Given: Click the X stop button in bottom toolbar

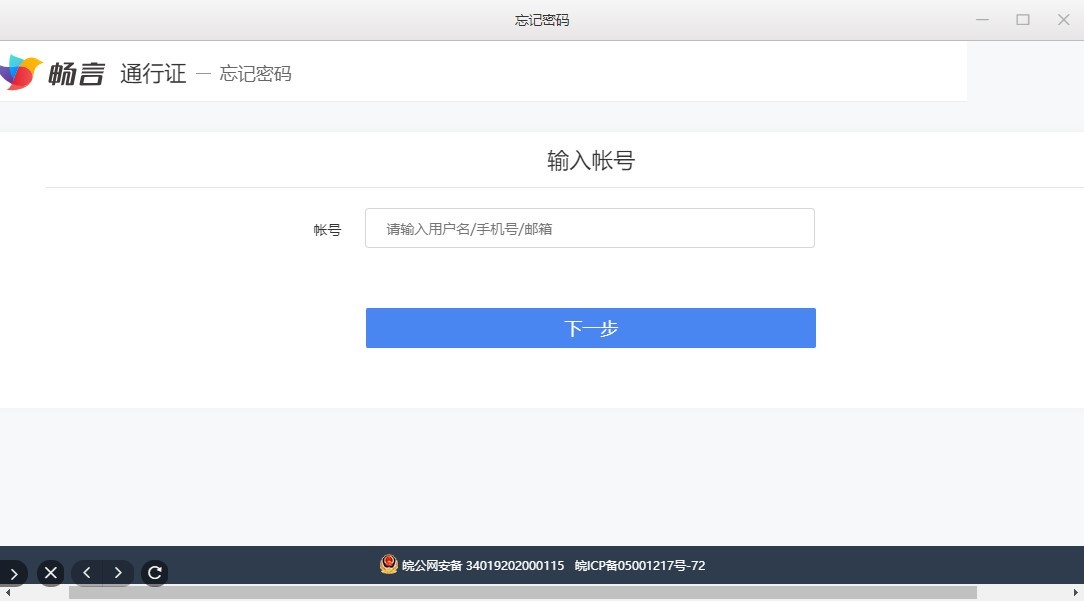Looking at the screenshot, I should (x=50, y=573).
